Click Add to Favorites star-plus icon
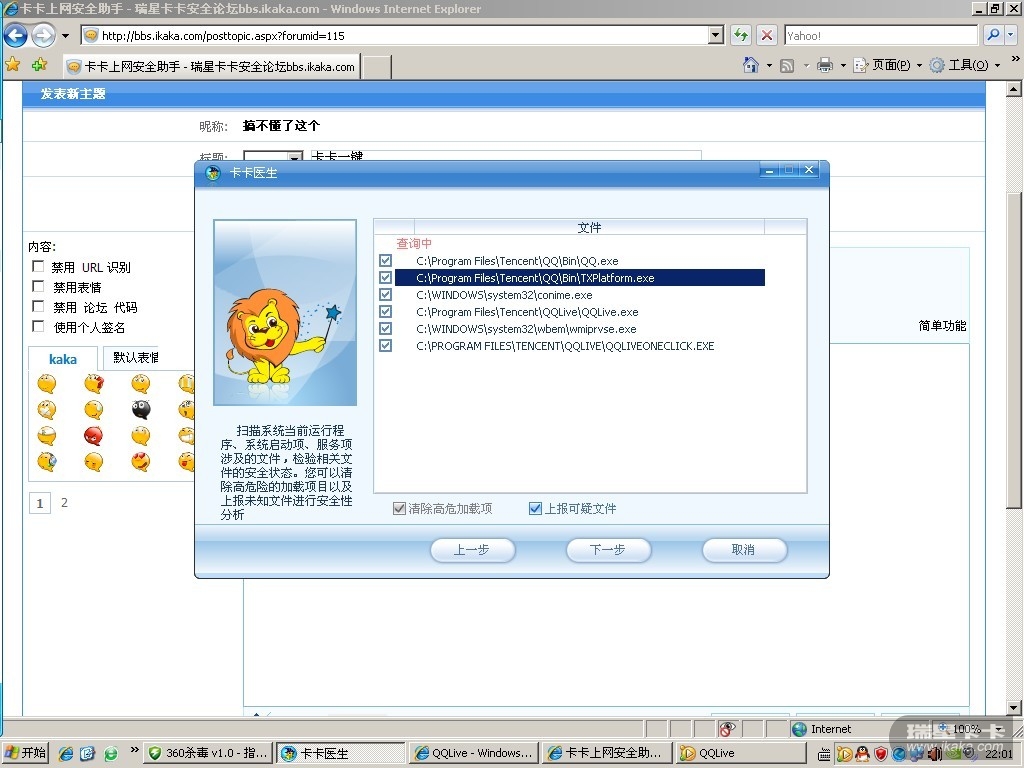Image resolution: width=1024 pixels, height=768 pixels. pos(40,65)
